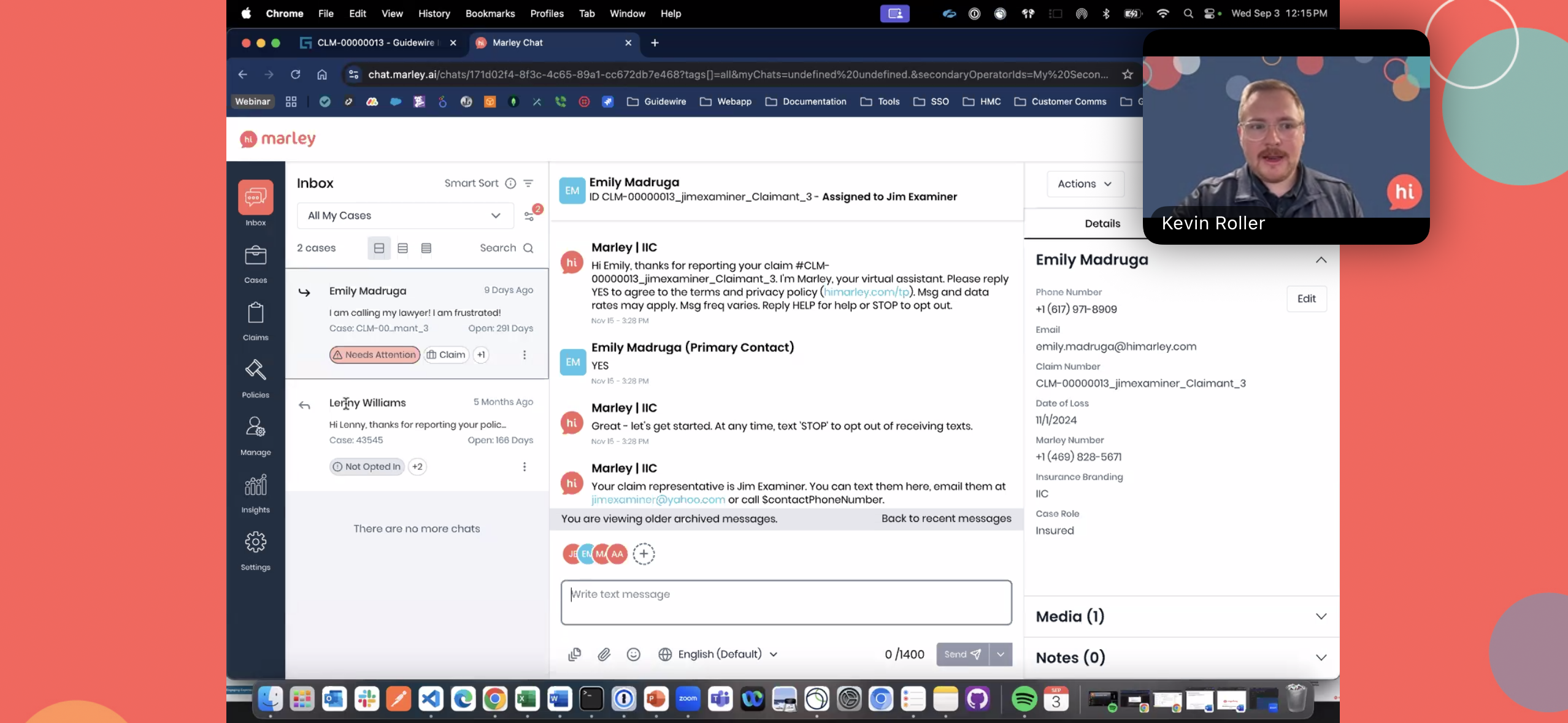Collapse the Emily Madruga details section

(1321, 260)
